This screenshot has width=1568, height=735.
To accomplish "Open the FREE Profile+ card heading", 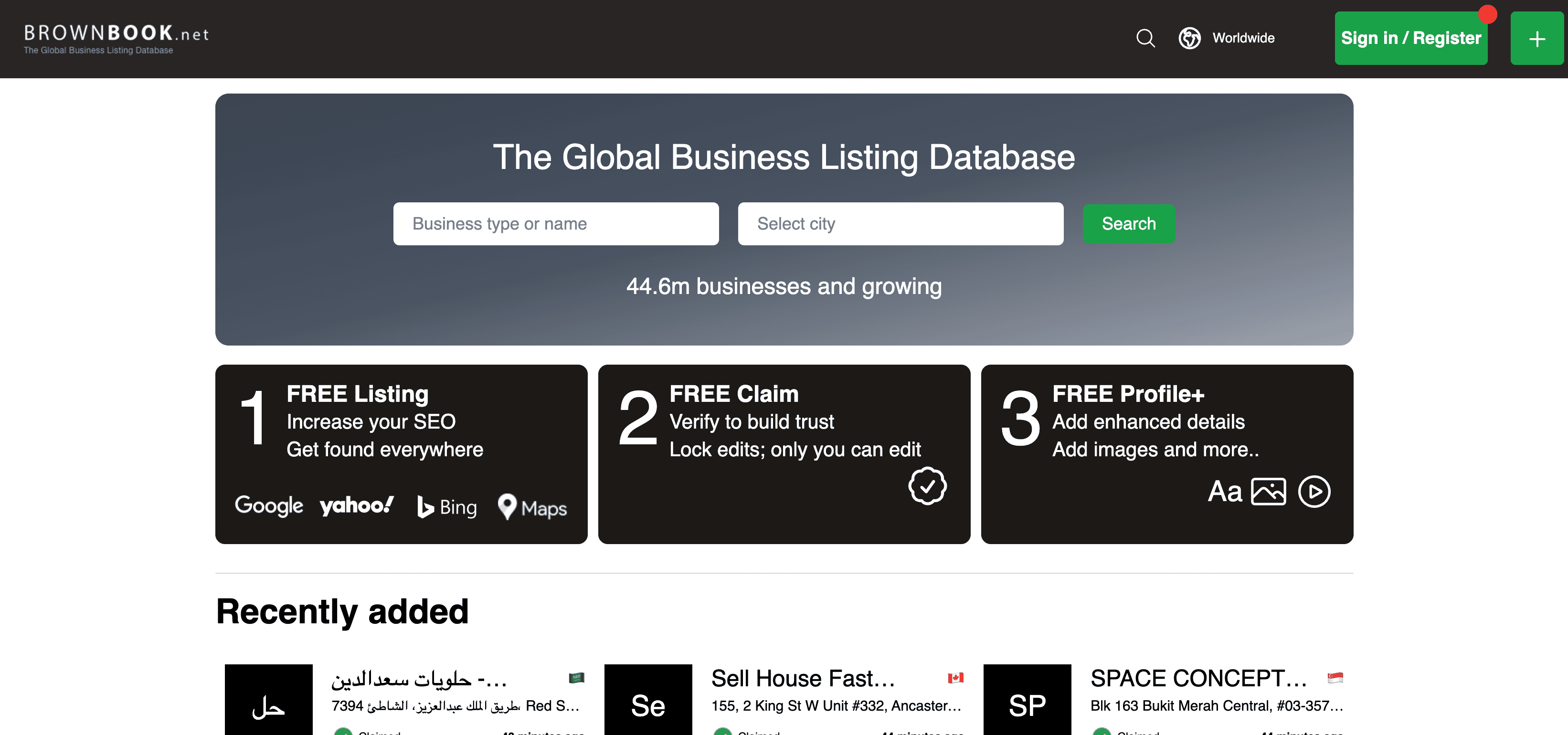I will point(1128,394).
